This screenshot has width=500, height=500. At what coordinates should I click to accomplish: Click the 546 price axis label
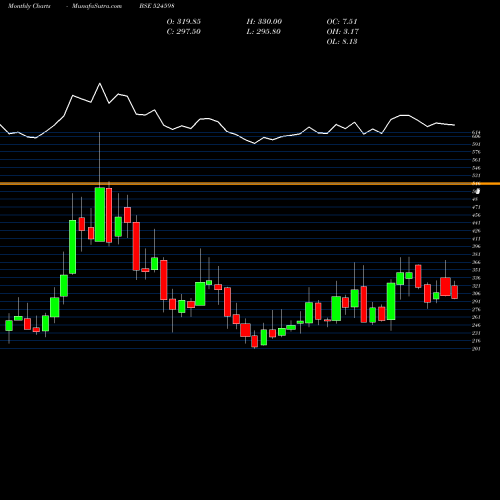476,168
